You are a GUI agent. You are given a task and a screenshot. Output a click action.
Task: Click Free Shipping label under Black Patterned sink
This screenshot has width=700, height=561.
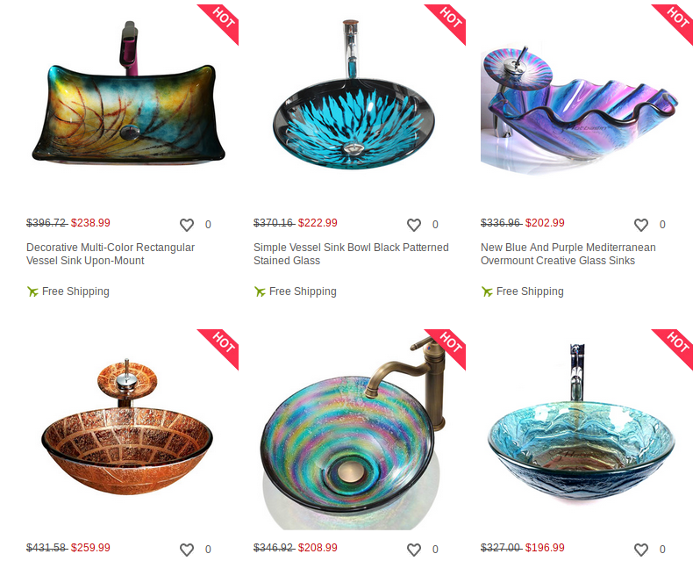tap(303, 291)
